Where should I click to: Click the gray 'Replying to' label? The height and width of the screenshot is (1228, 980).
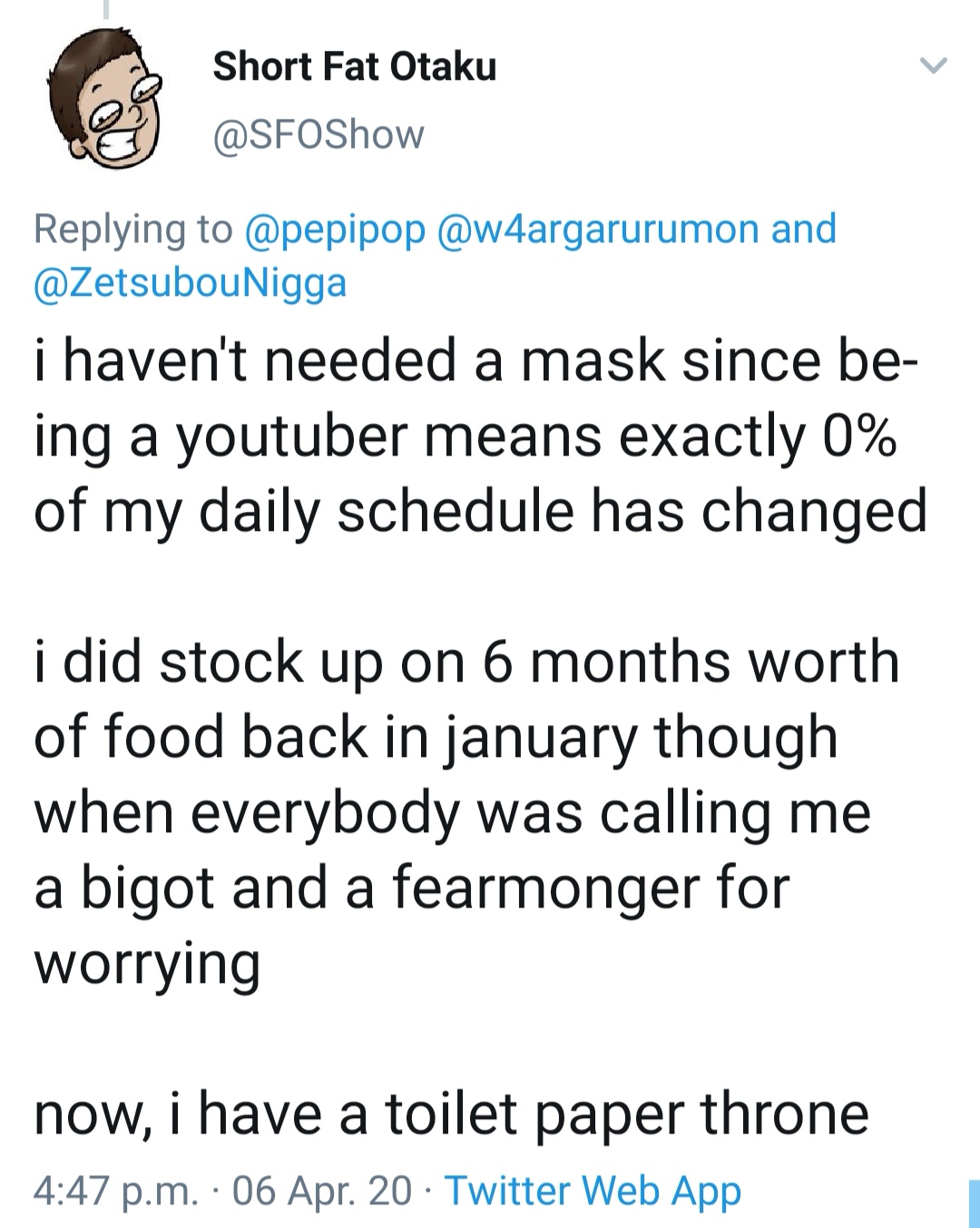pyautogui.click(x=133, y=229)
